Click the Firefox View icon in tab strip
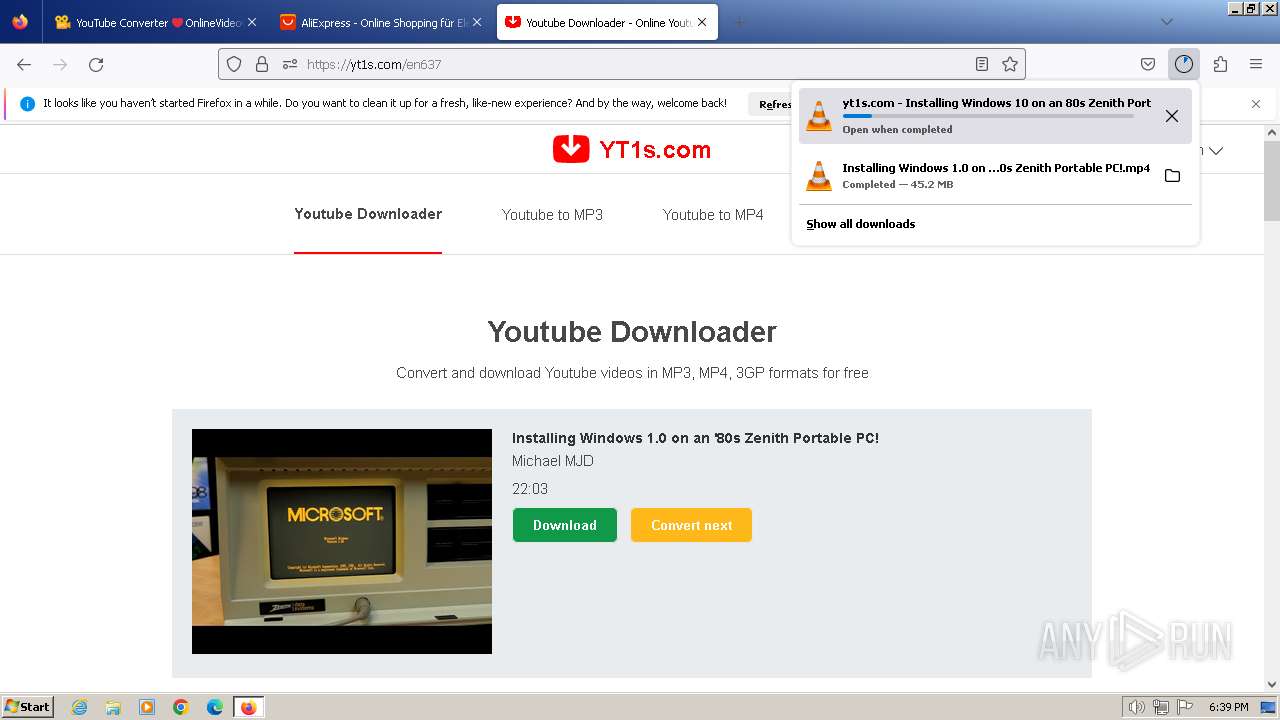Image resolution: width=1280 pixels, height=720 pixels. pos(20,22)
